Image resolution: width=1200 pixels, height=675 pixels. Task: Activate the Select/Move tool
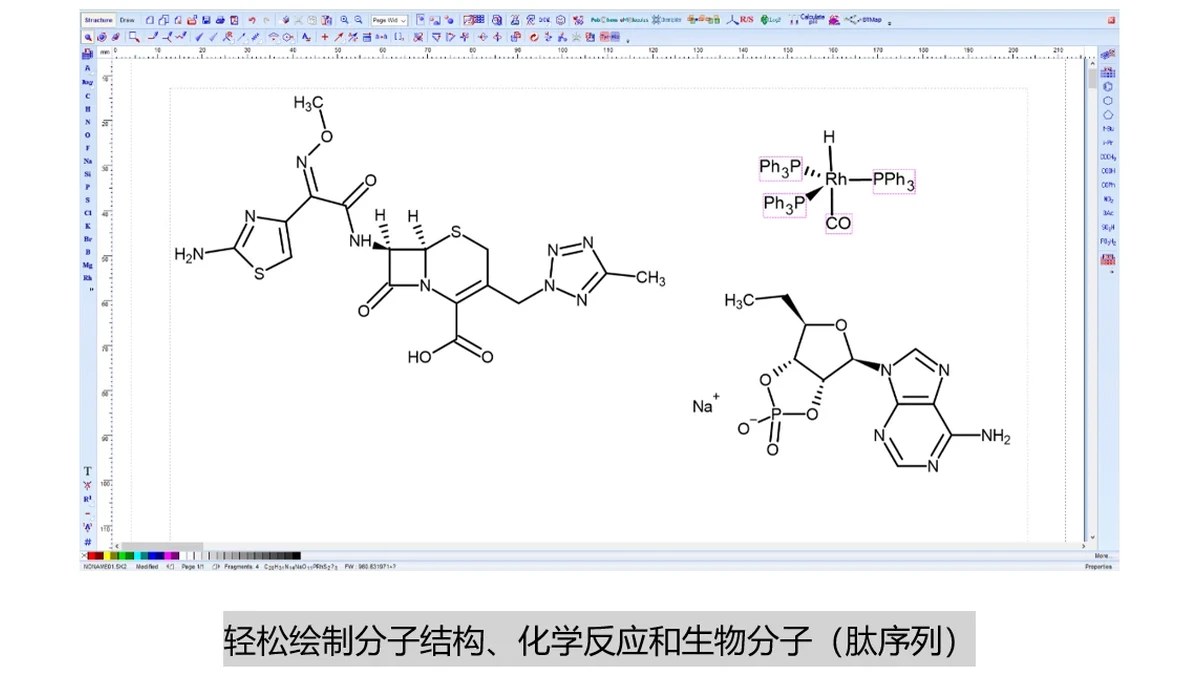tap(88, 36)
